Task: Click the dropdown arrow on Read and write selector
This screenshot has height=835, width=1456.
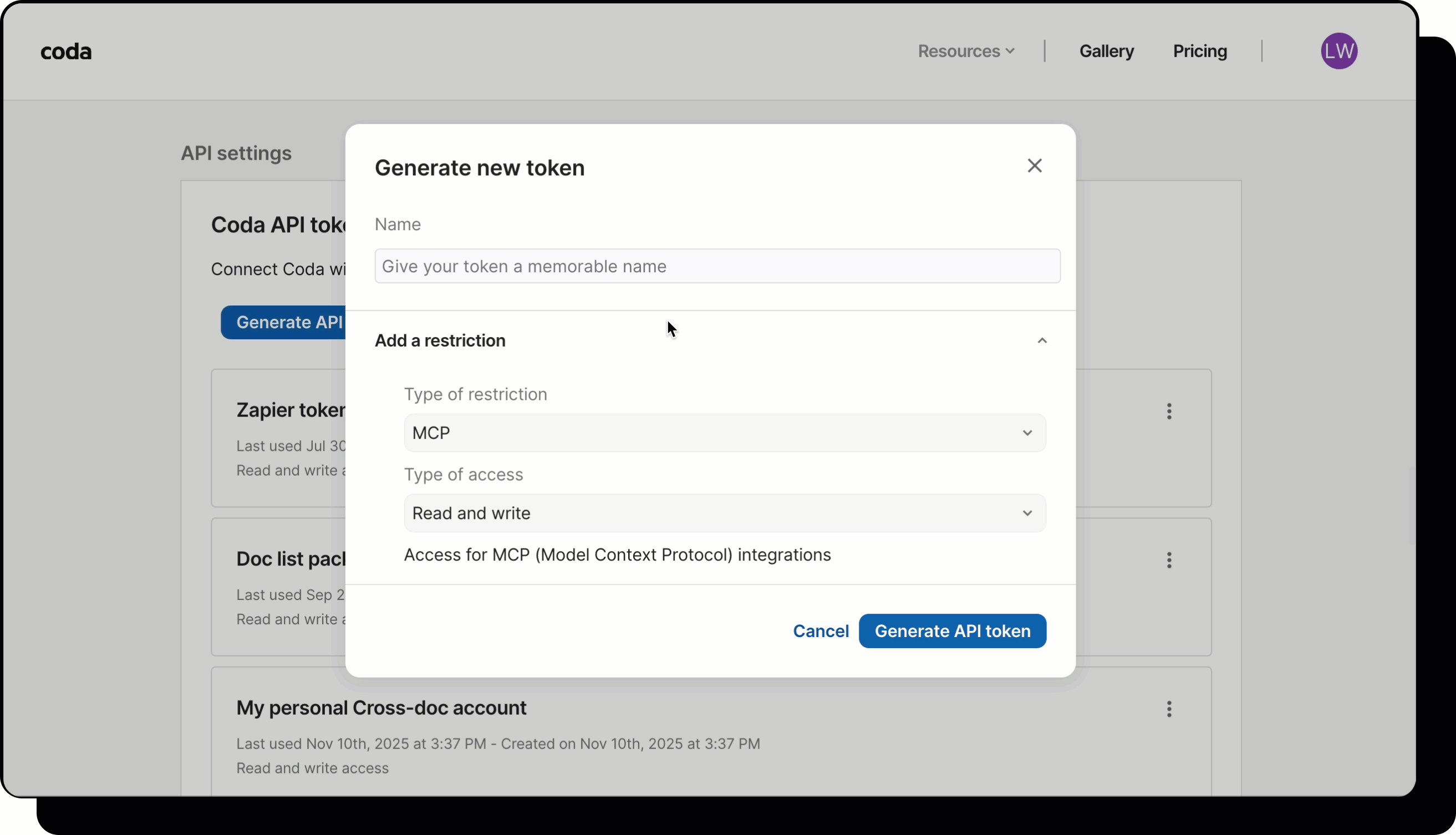Action: tap(1027, 513)
